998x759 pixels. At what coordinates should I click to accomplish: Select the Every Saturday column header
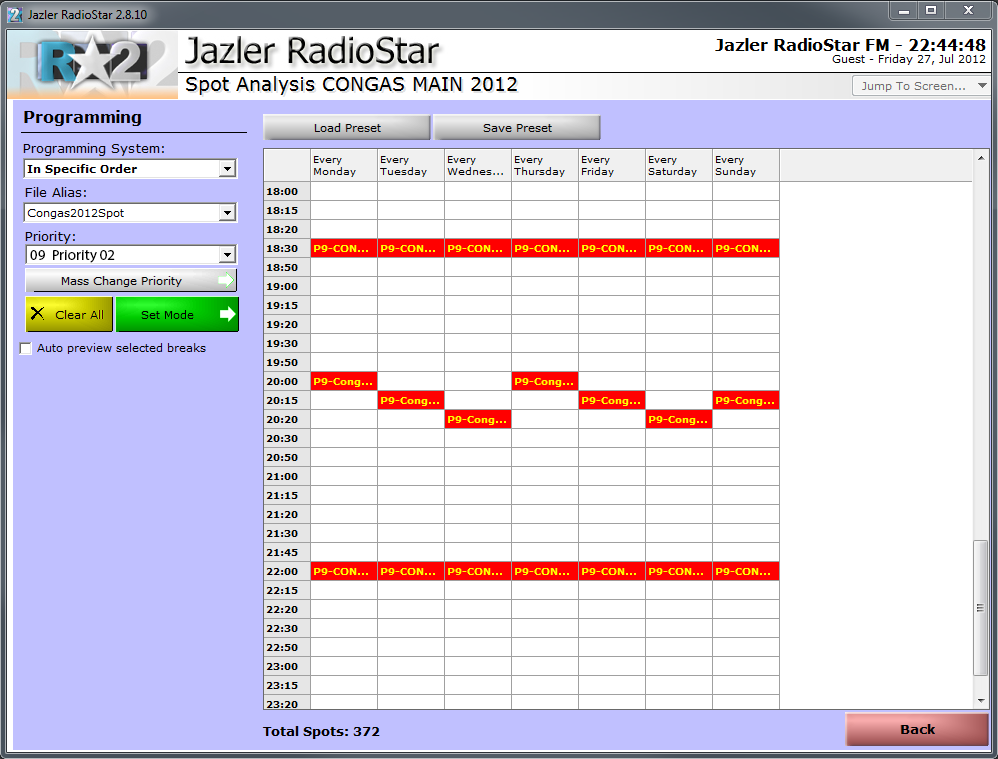678,166
